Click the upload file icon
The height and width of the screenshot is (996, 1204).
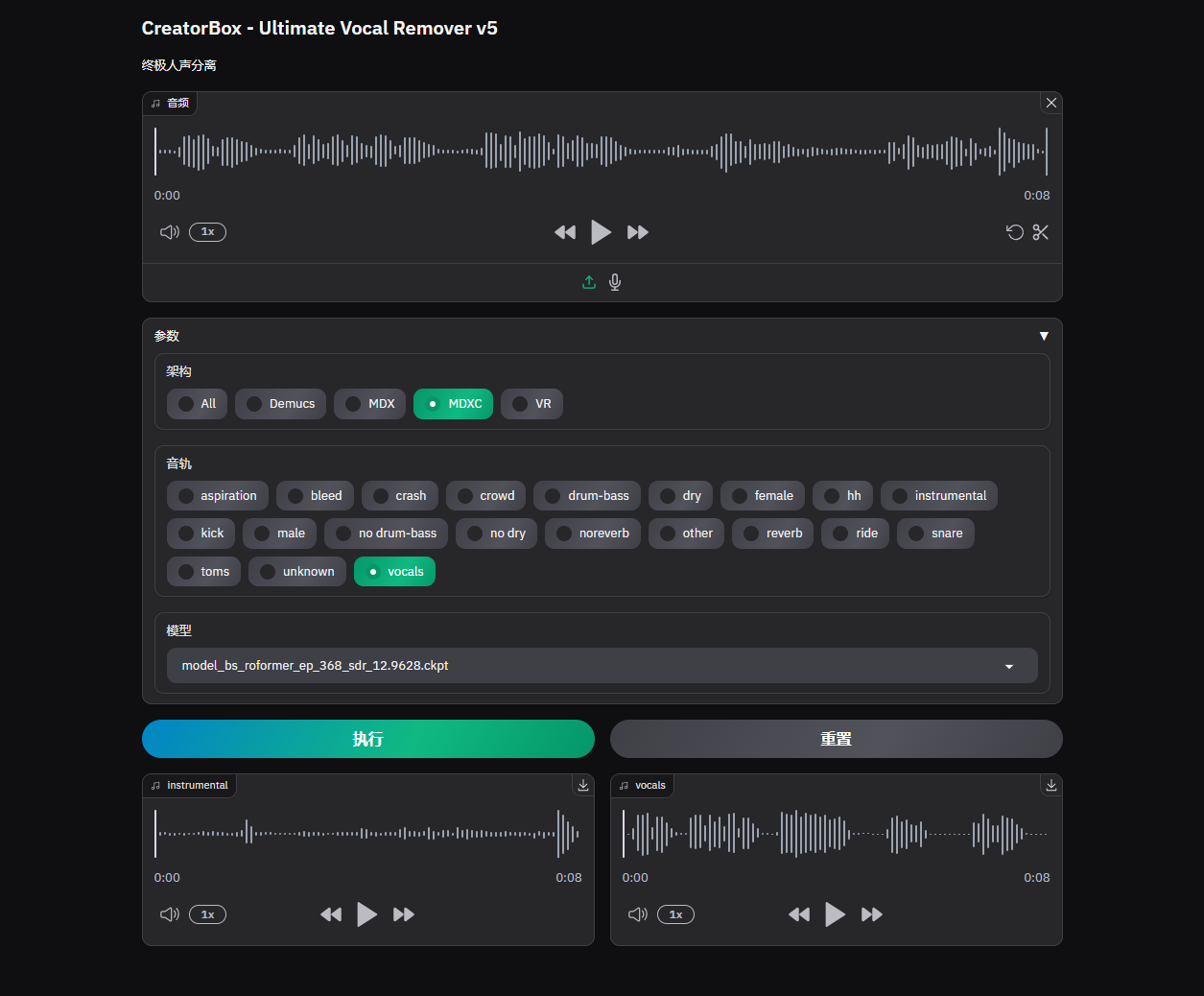589,282
